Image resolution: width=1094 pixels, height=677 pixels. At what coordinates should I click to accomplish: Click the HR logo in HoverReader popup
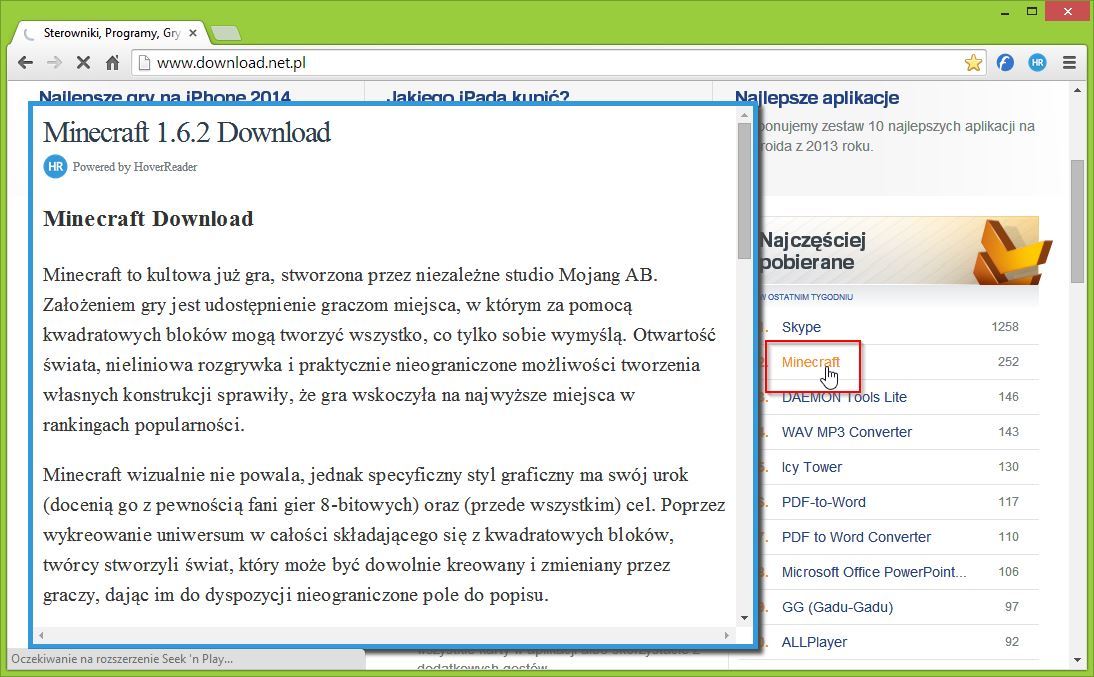[x=55, y=167]
